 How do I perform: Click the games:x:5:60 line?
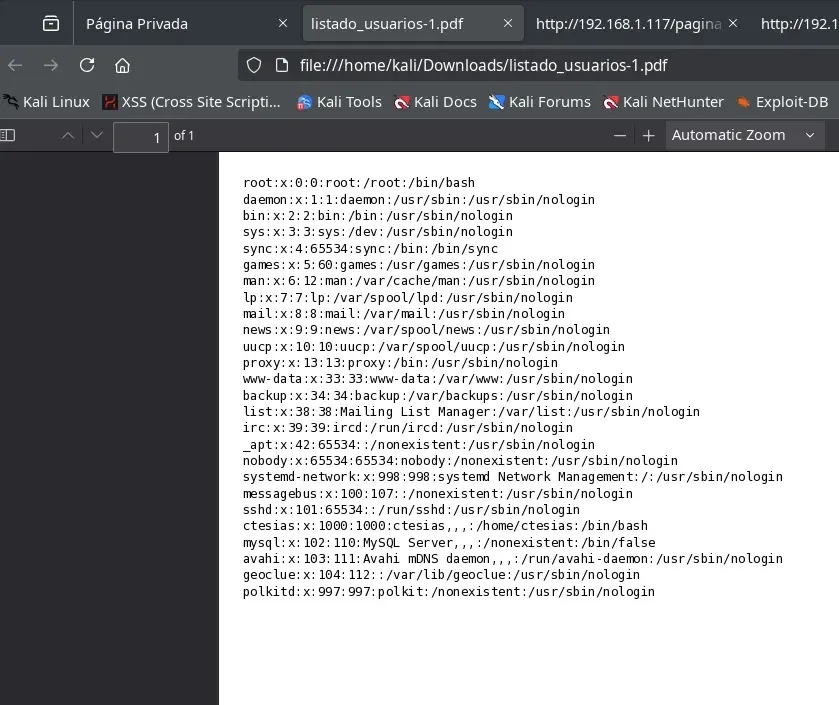click(x=419, y=265)
